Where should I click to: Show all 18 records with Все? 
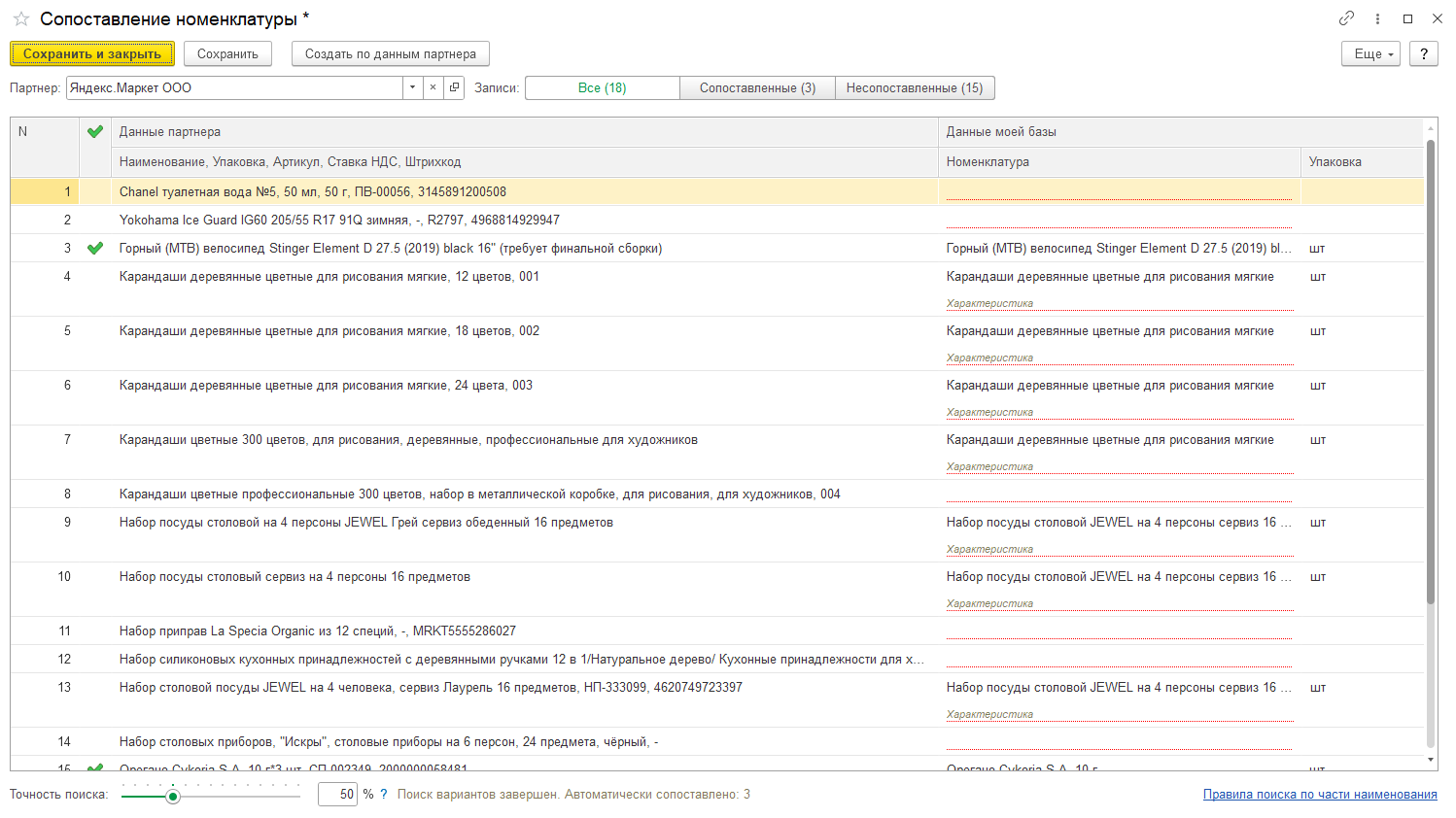tap(602, 87)
